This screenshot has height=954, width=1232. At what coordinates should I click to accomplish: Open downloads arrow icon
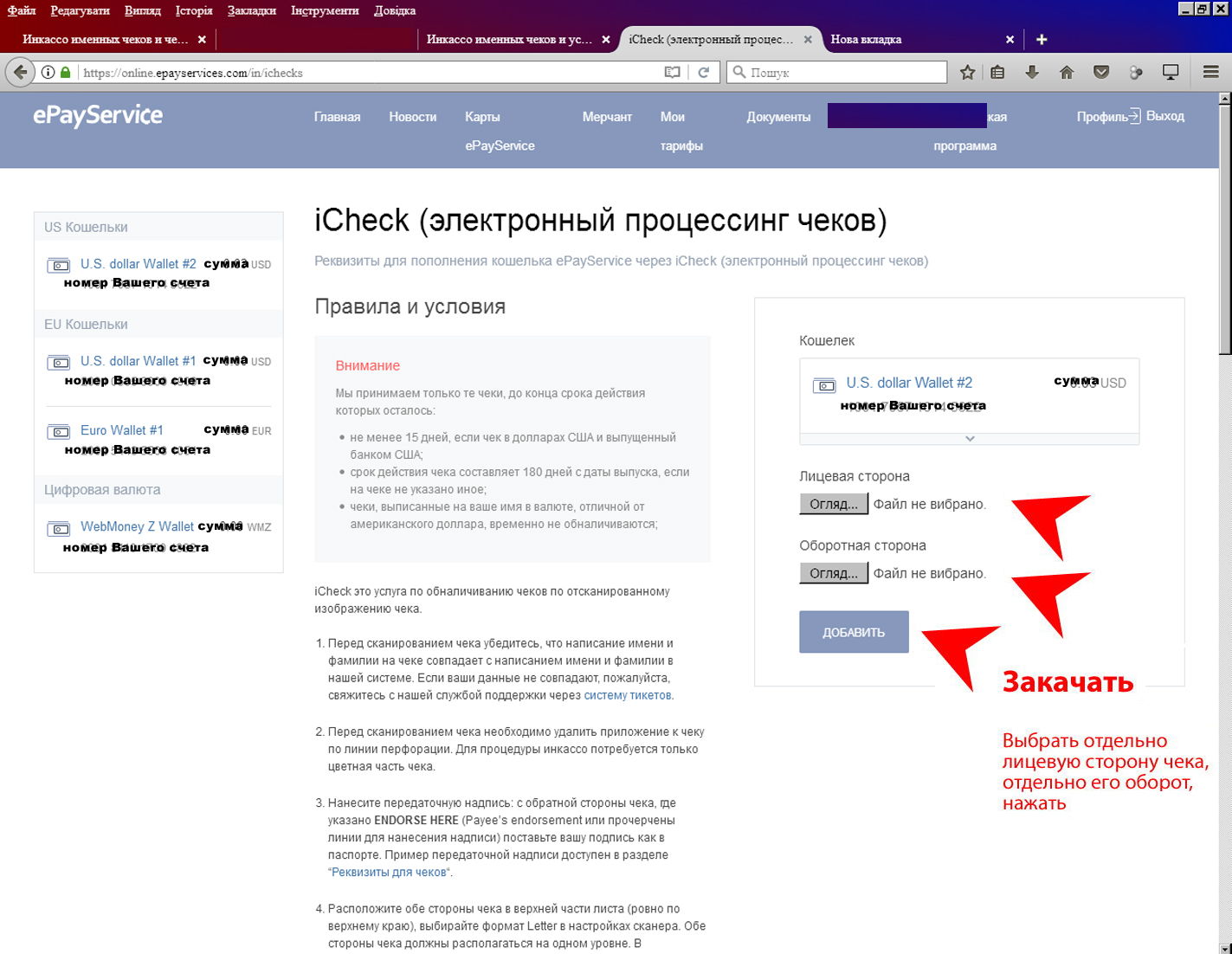(x=1032, y=73)
